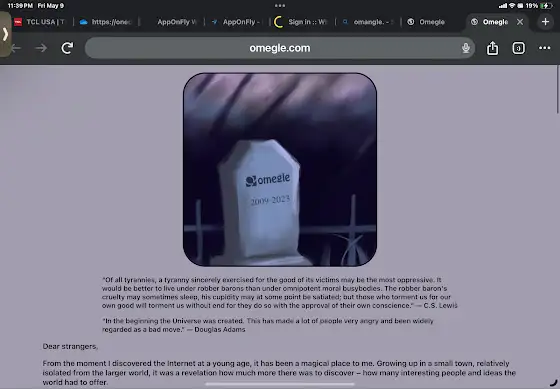Go back to the previous page
This screenshot has width=560, height=389.
pyautogui.click(x=16, y=48)
